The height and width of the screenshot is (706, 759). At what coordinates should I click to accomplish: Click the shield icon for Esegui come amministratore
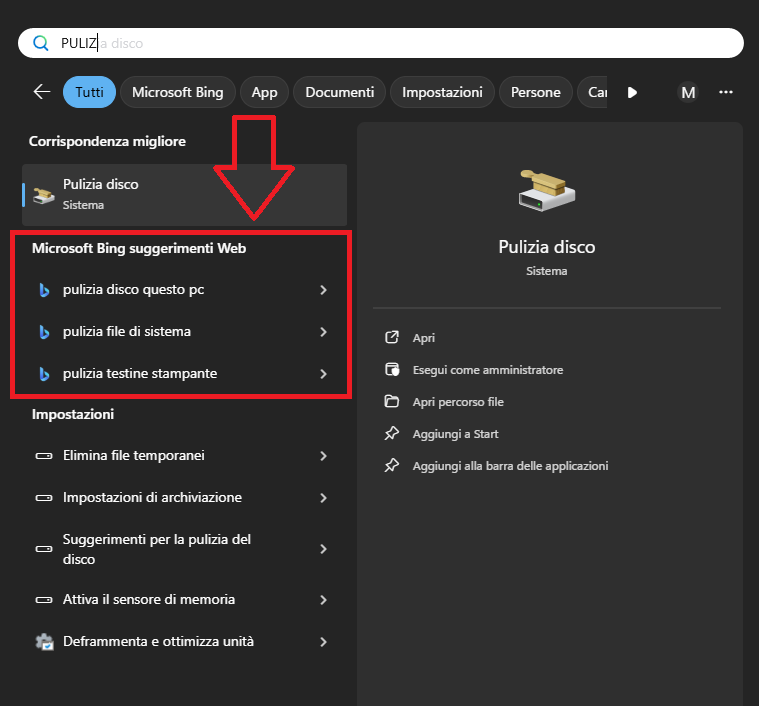pos(392,369)
